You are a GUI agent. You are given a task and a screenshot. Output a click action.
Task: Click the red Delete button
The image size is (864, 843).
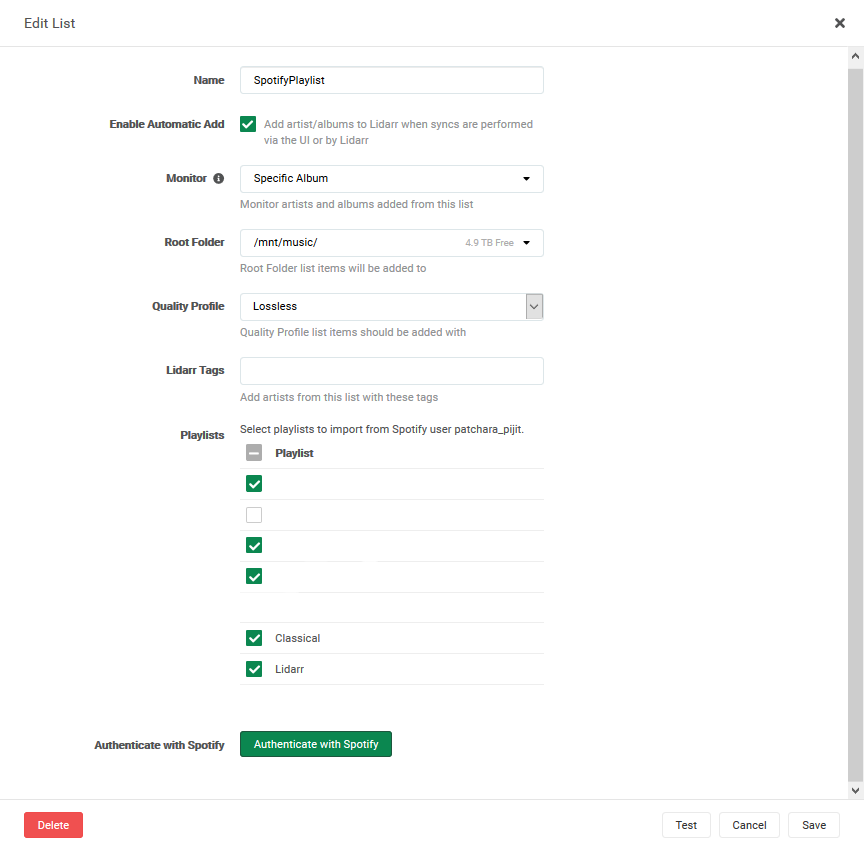point(53,825)
